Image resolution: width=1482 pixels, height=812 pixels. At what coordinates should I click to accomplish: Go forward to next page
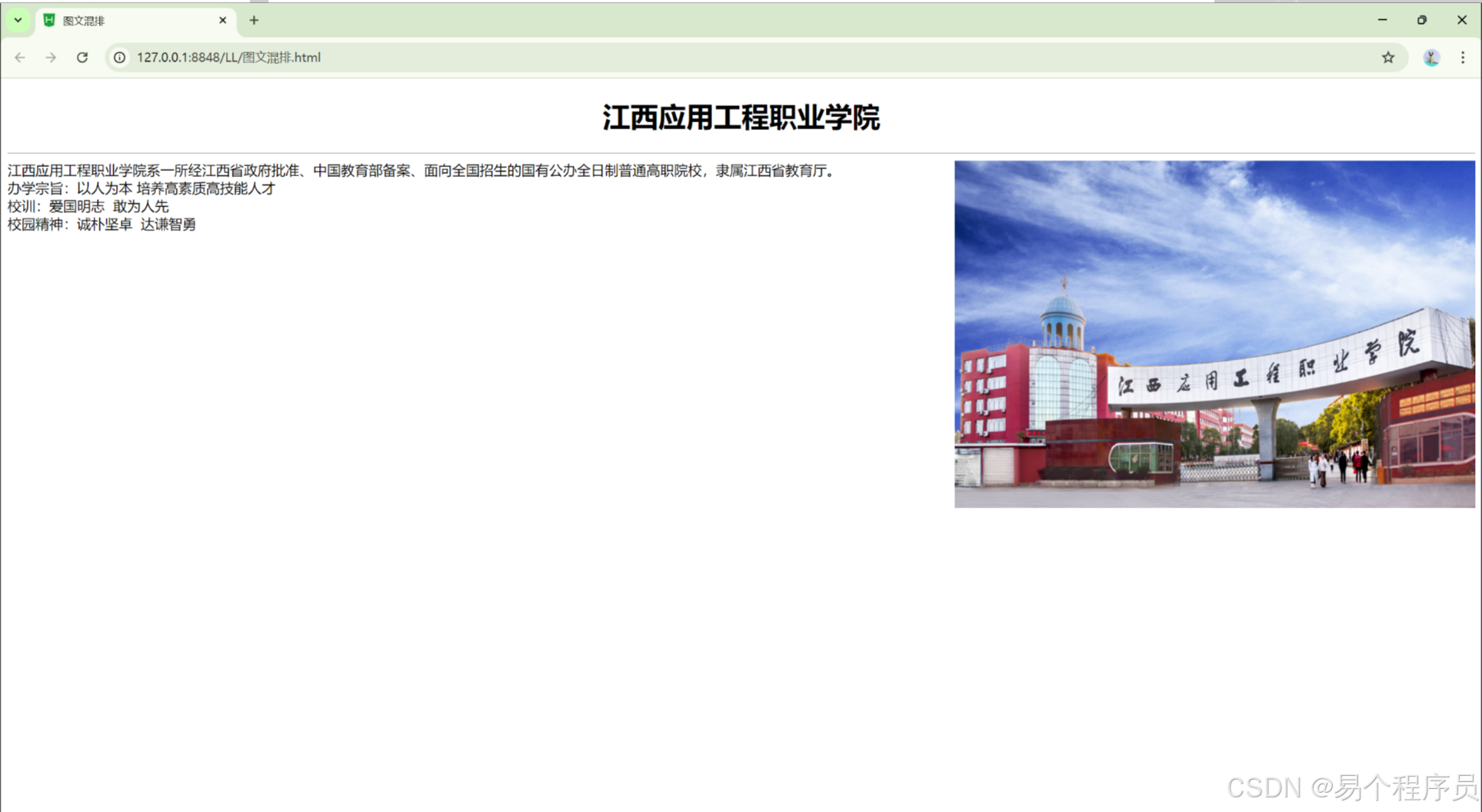point(51,58)
